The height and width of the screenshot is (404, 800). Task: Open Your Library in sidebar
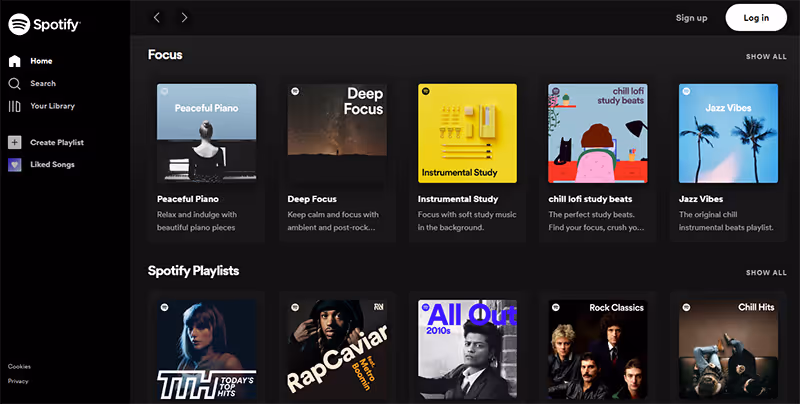(53, 106)
